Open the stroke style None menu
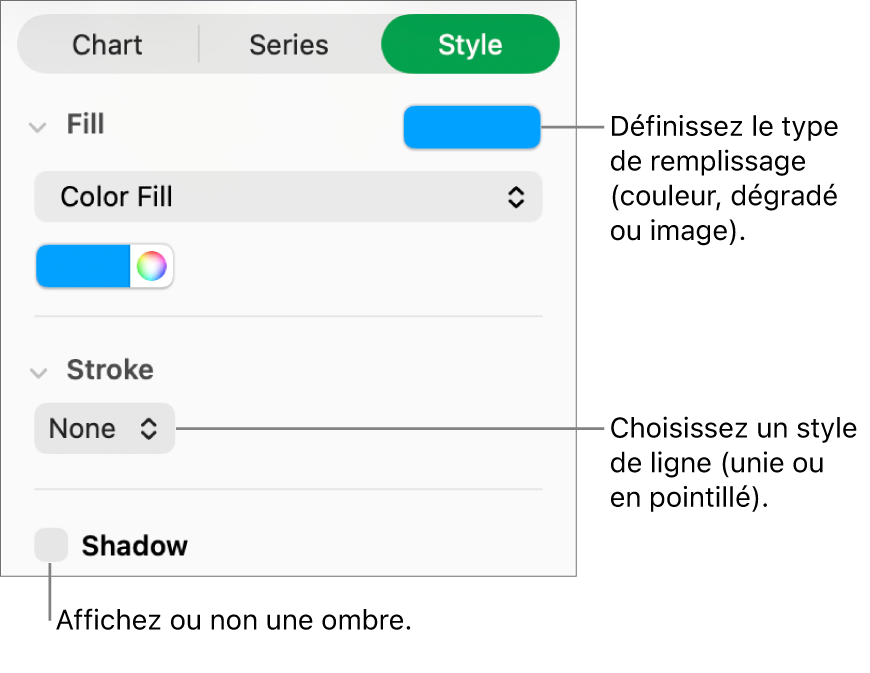Screen dimensions: 870x673 104,428
